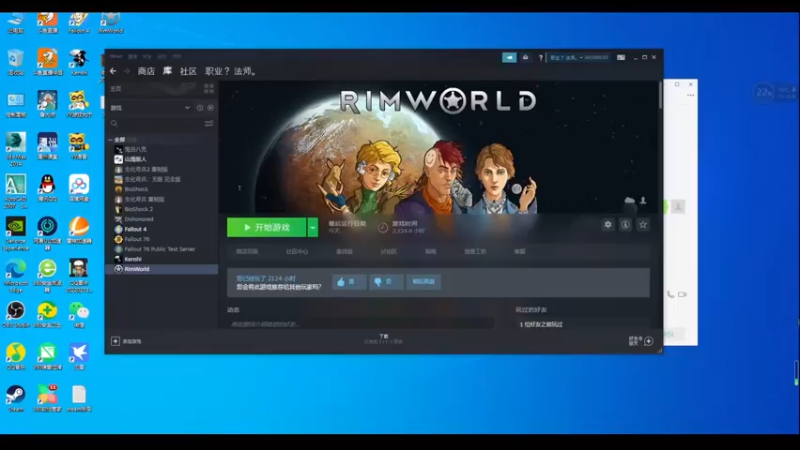The width and height of the screenshot is (800, 450).
Task: Open the WeChat desktop shortcut
Action: (79, 314)
